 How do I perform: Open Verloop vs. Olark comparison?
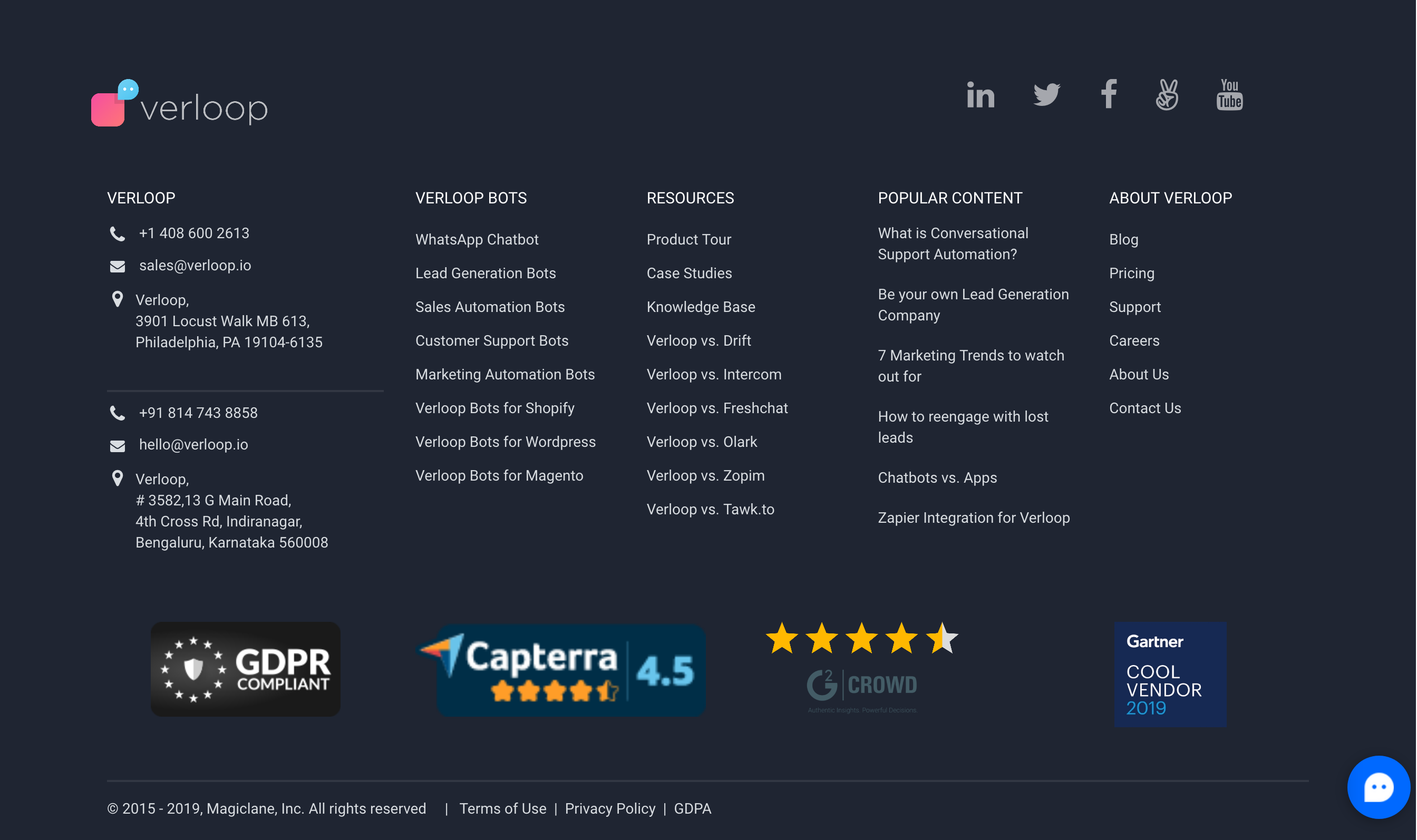click(x=702, y=442)
